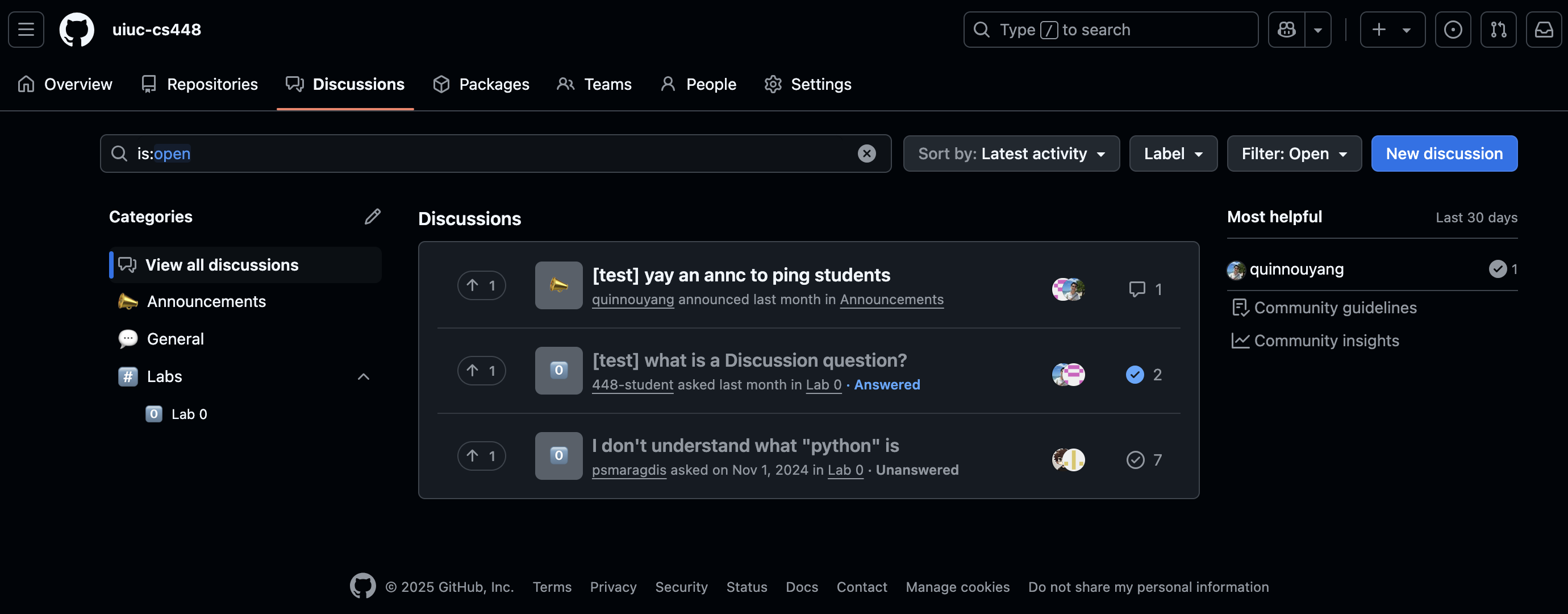Open the issues icon in header

1452,29
